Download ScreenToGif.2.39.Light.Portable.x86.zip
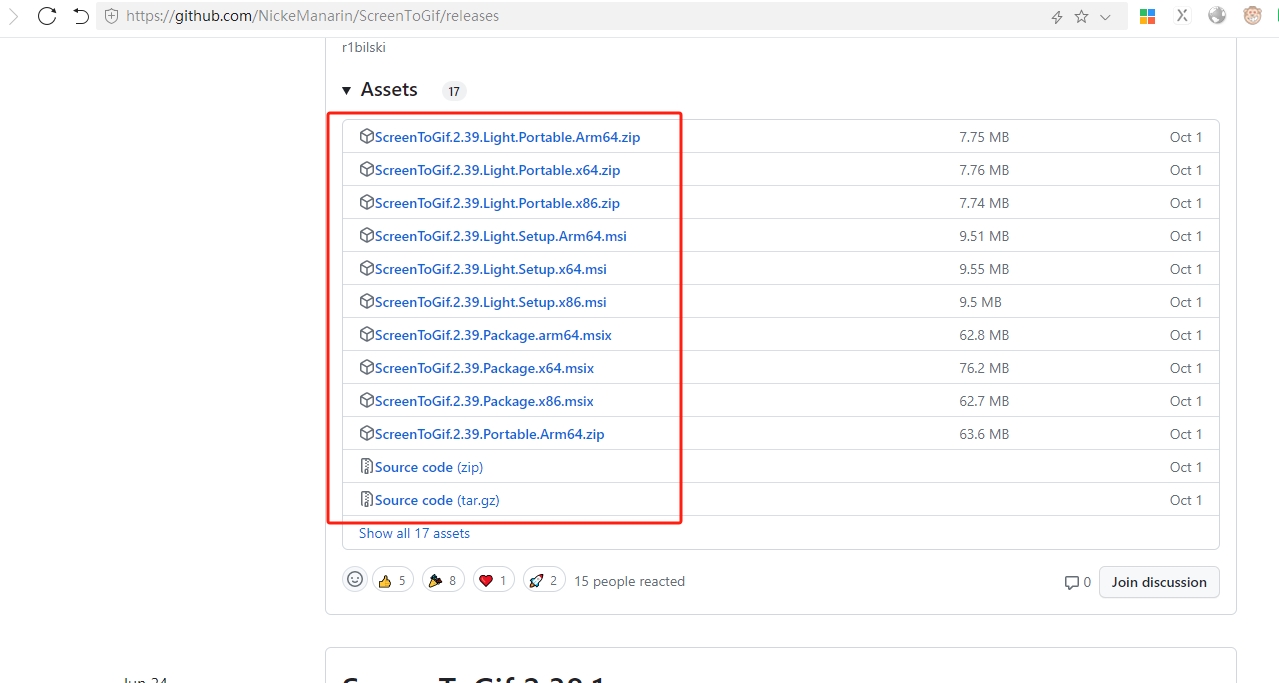This screenshot has height=683, width=1279. pos(497,203)
